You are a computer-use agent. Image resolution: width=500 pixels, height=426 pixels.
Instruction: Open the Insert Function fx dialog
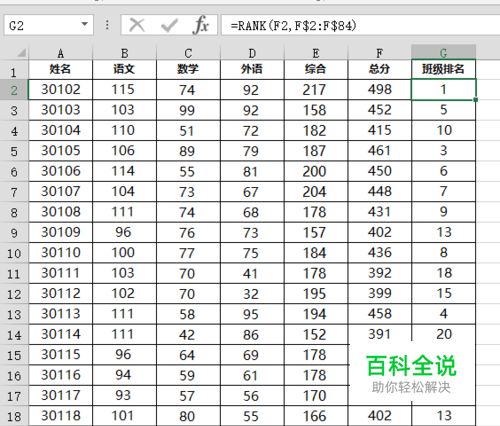pos(201,25)
